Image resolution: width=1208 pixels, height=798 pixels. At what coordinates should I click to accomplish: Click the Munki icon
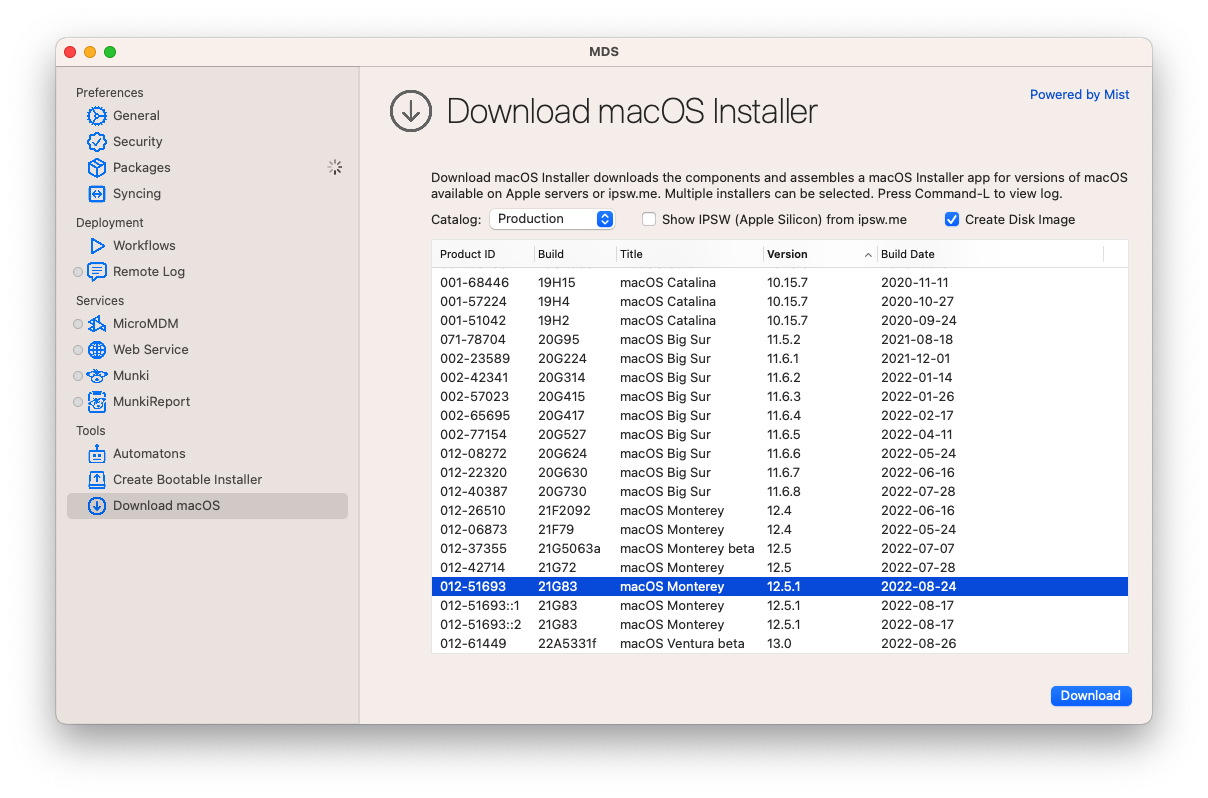pyautogui.click(x=97, y=376)
